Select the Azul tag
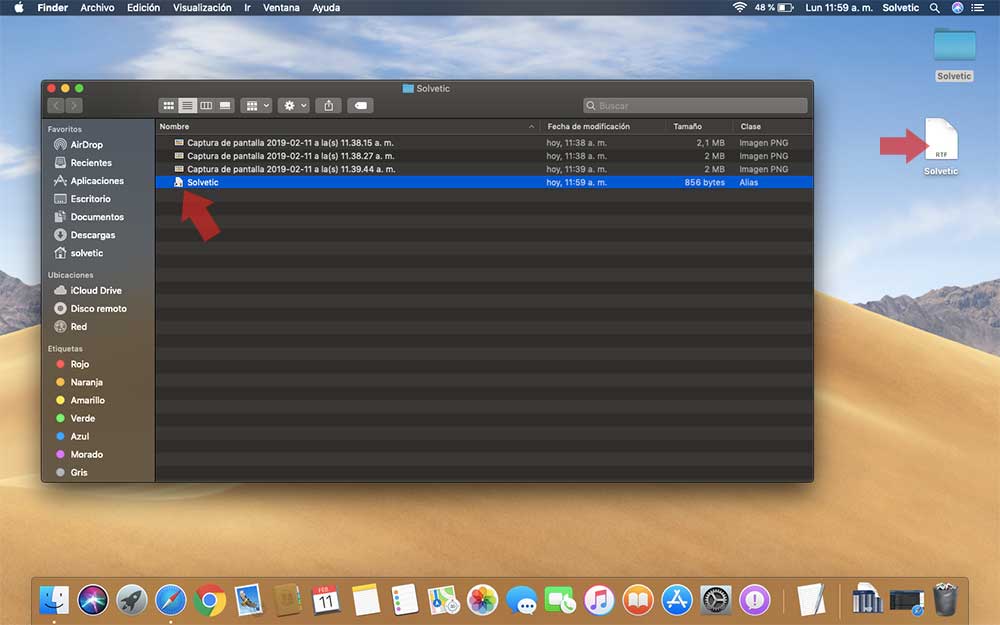Screen dimensions: 1000x625 pos(73,436)
